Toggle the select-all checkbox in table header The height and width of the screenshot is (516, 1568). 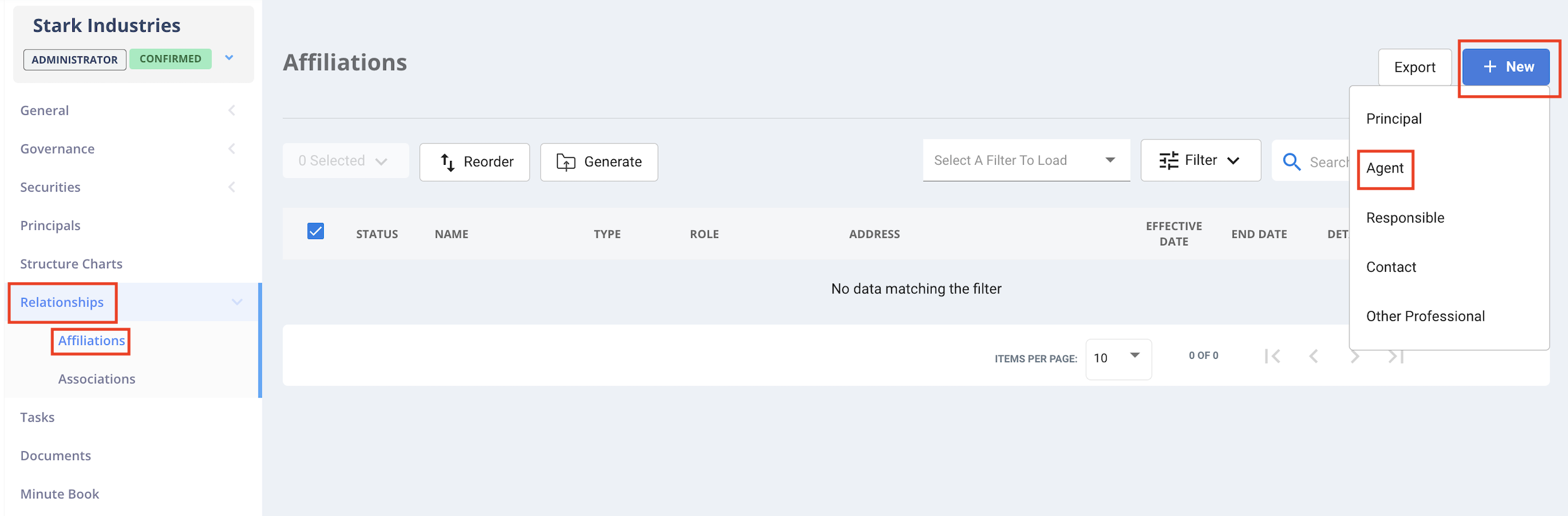pyautogui.click(x=316, y=231)
